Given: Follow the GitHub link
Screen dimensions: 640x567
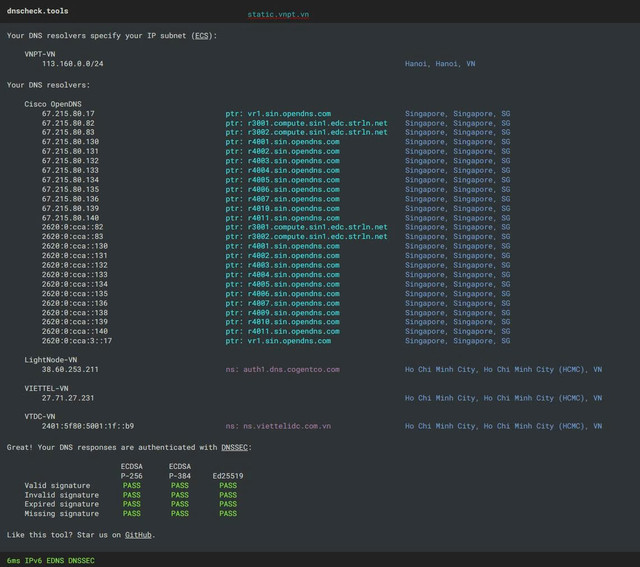Looking at the screenshot, I should tap(138, 535).
